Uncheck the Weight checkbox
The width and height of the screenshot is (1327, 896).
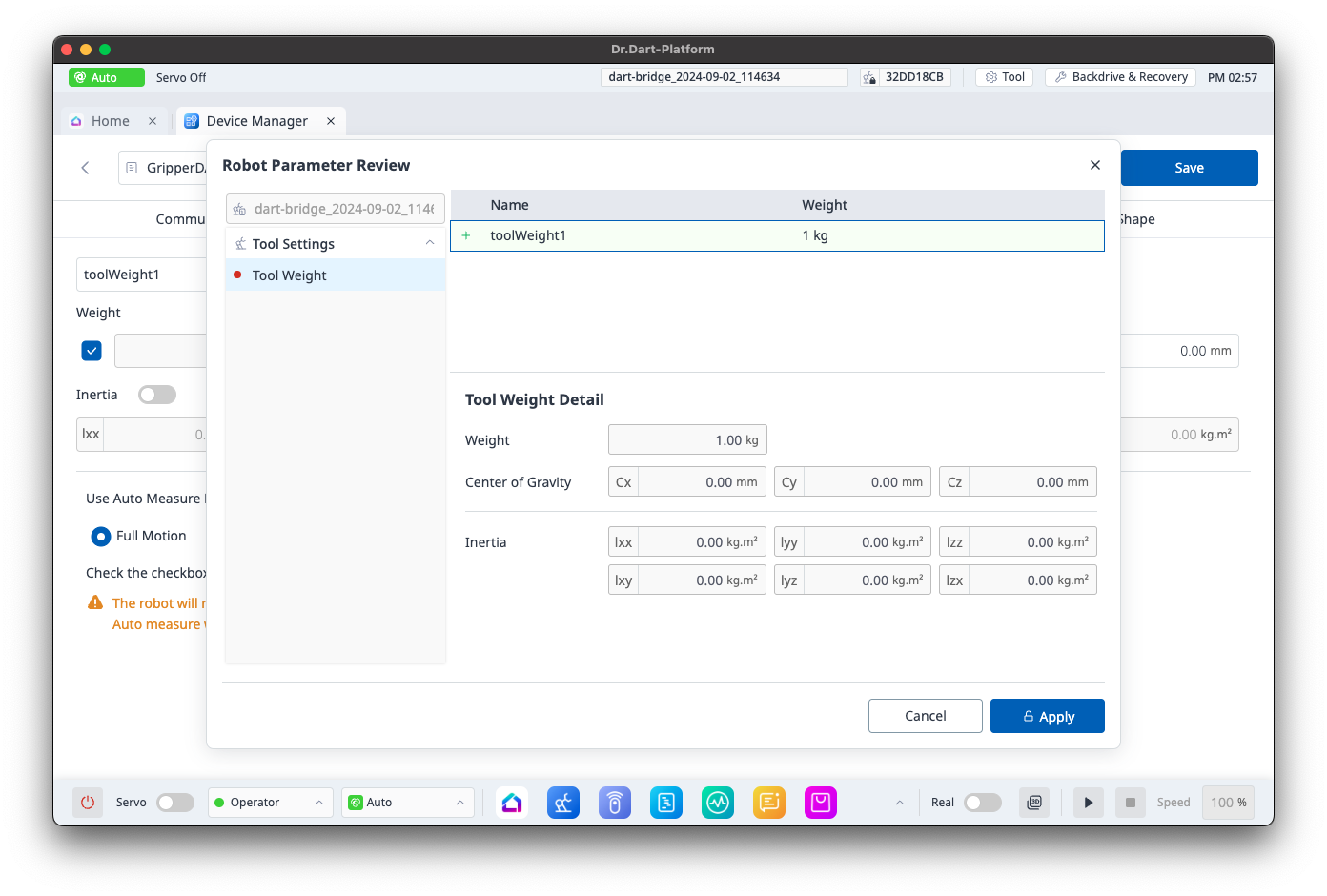(92, 351)
